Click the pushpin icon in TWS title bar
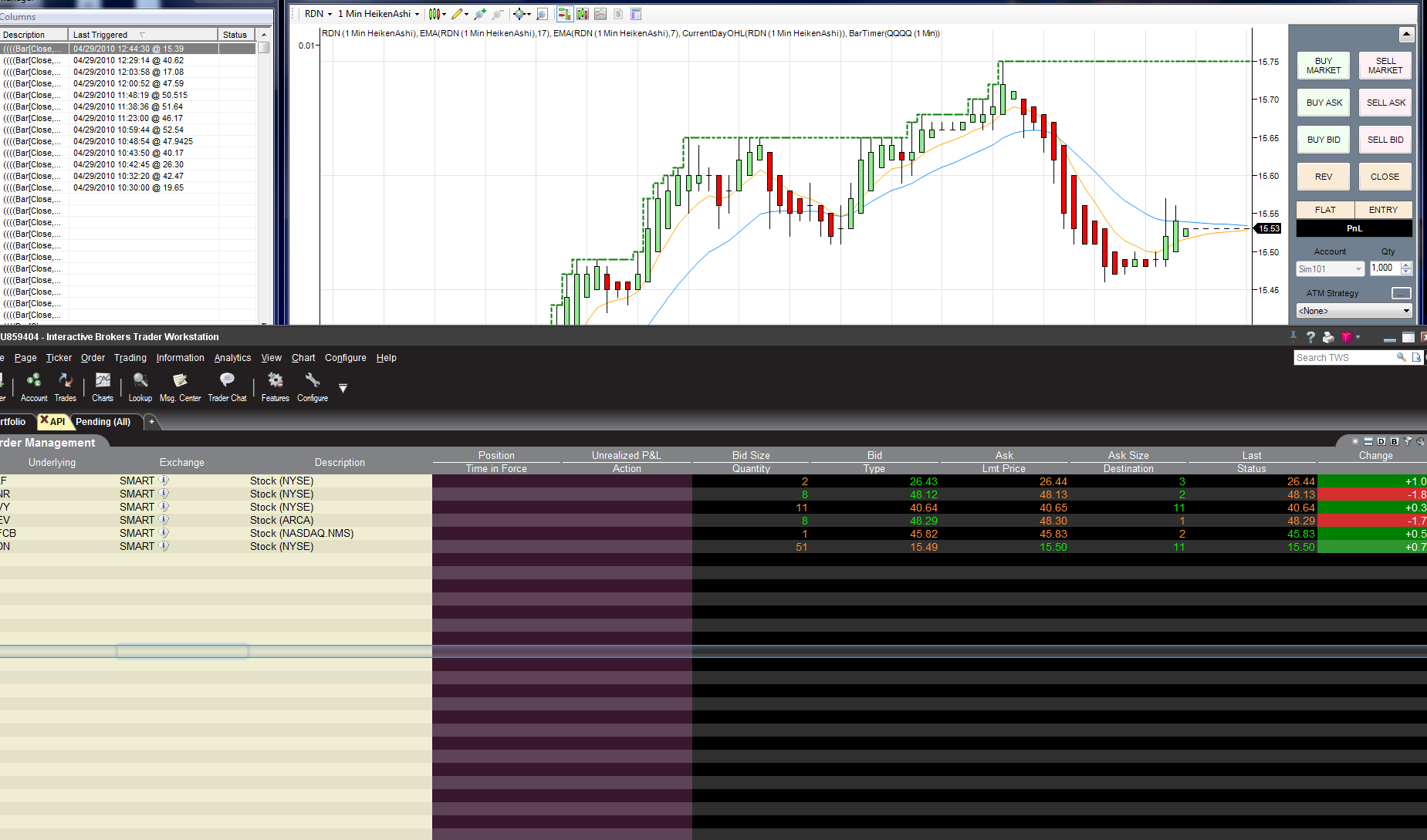 point(1293,337)
